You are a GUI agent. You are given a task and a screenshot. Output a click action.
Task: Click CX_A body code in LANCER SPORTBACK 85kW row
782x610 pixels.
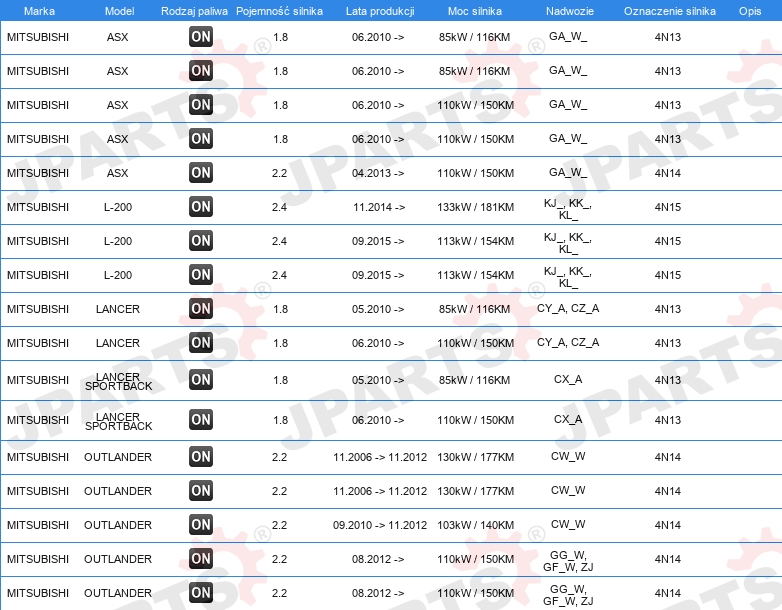pos(568,379)
